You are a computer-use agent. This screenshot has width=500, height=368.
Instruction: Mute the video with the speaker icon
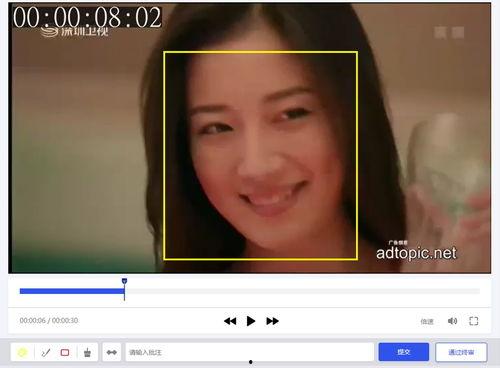[452, 321]
